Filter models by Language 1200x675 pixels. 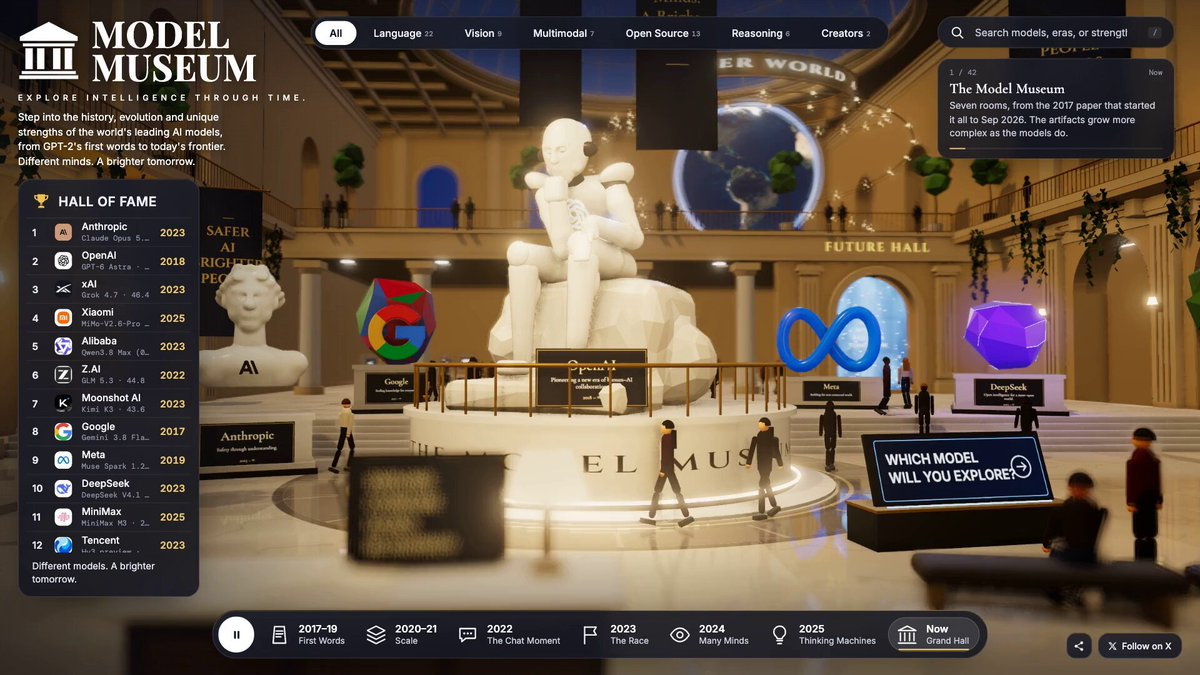403,33
